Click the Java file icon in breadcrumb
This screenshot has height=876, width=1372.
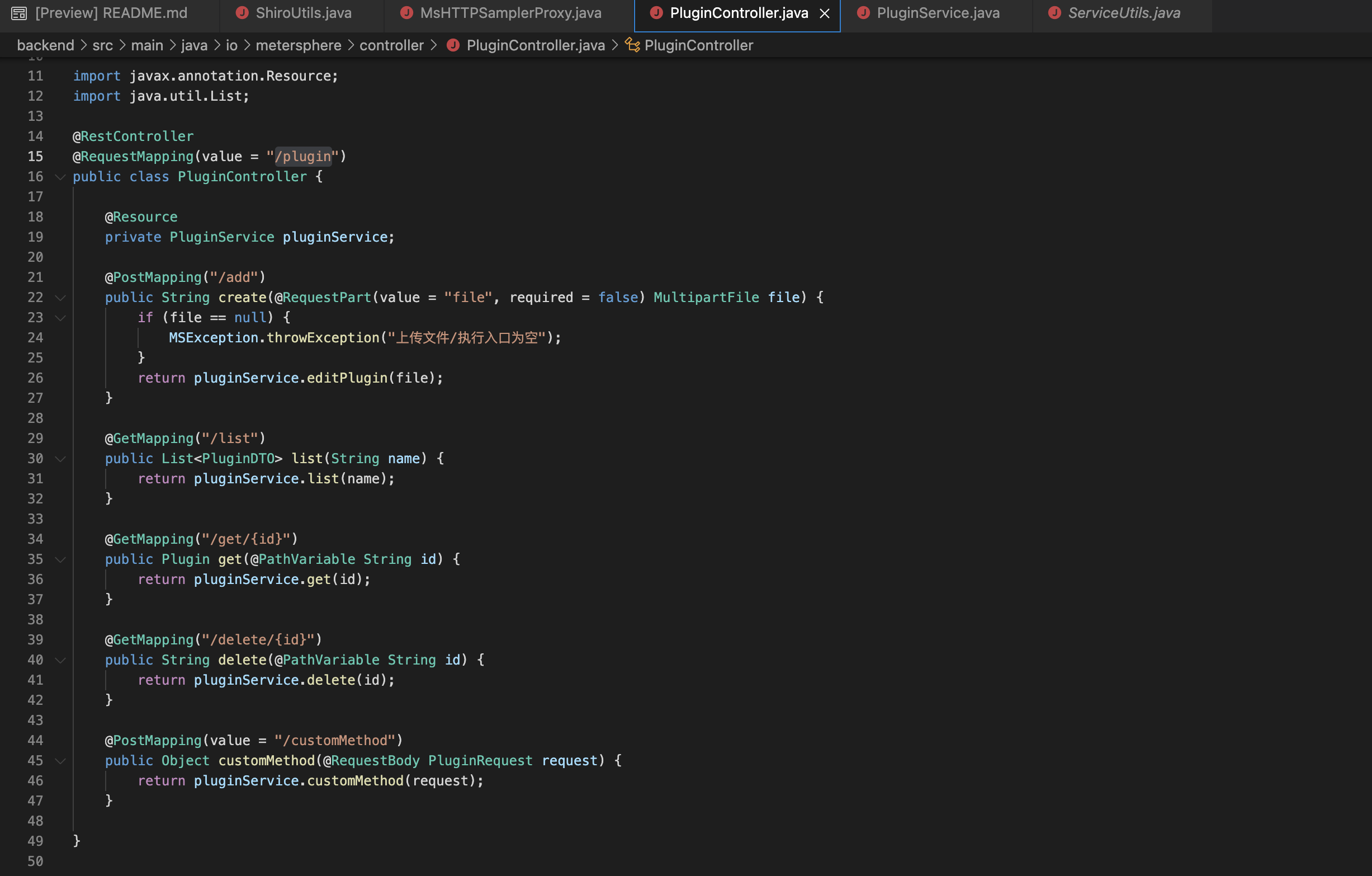pyautogui.click(x=453, y=46)
